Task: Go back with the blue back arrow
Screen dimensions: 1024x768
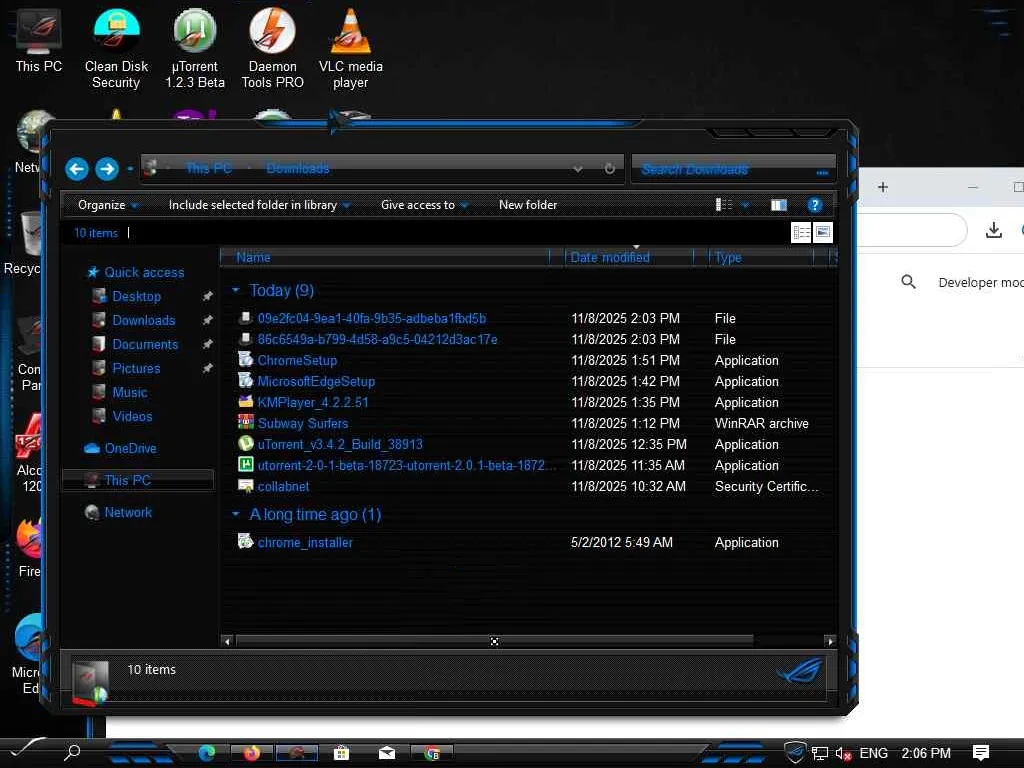Action: coord(76,169)
